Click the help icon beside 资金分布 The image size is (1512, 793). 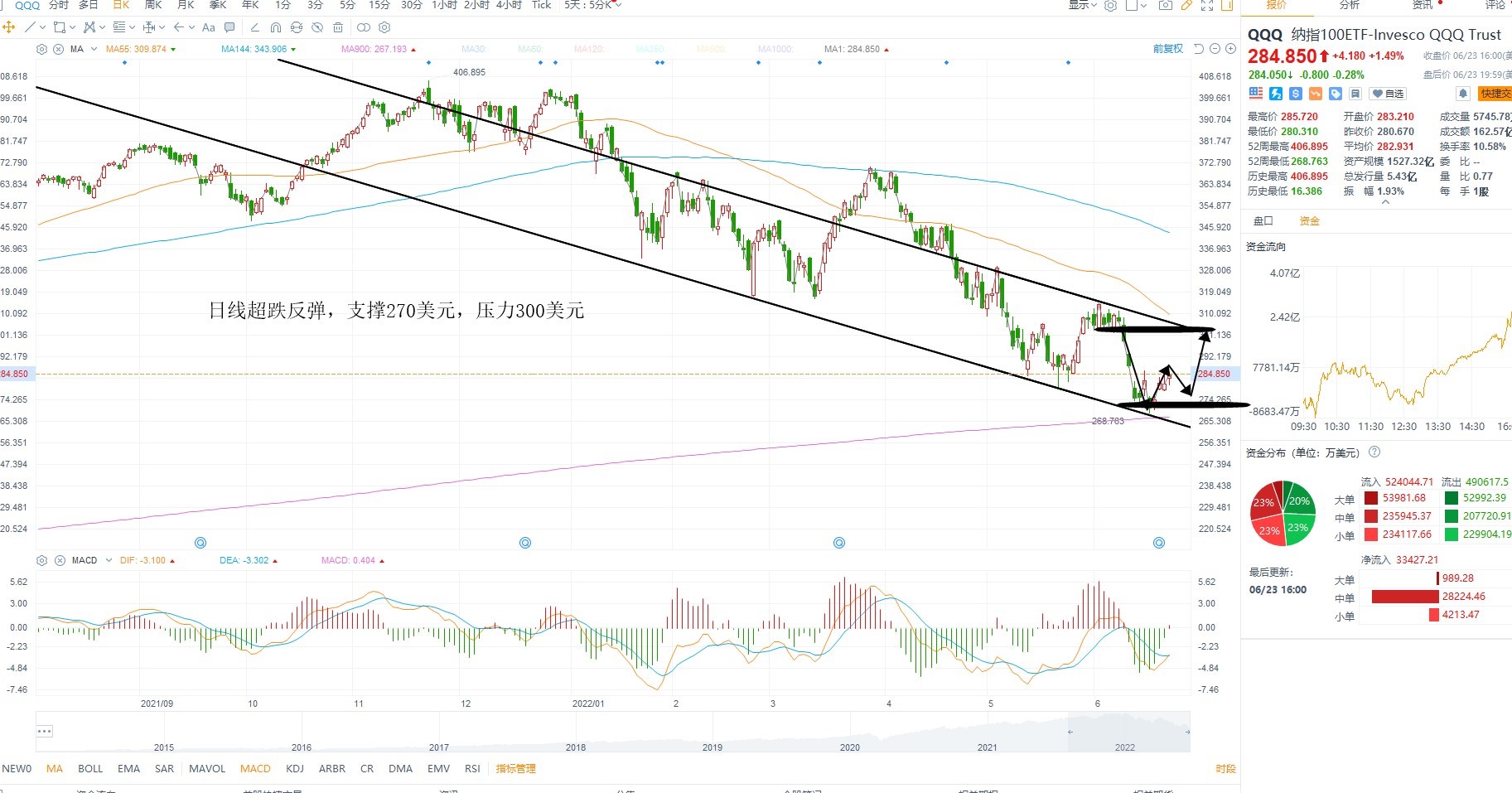(1374, 452)
